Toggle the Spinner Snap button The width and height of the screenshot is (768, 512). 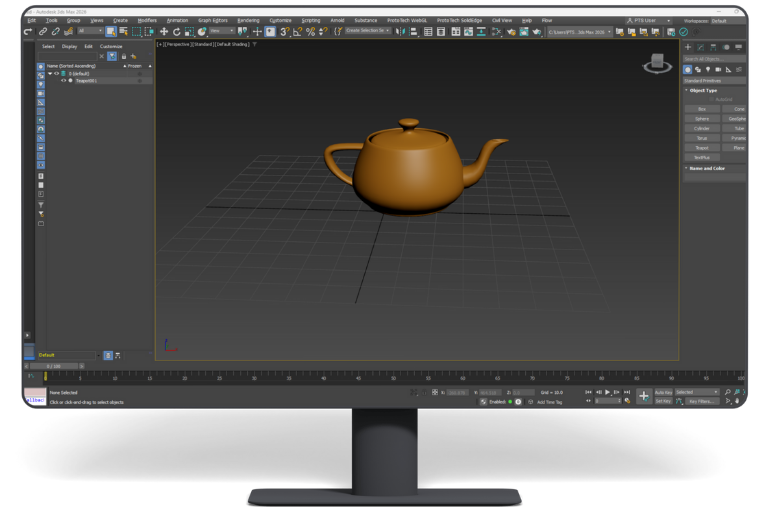[323, 32]
